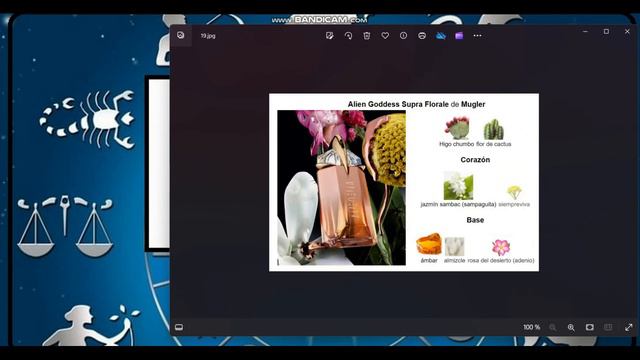640x360 pixels.
Task: Click the perfume bottle photo in the image
Action: pos(342,188)
